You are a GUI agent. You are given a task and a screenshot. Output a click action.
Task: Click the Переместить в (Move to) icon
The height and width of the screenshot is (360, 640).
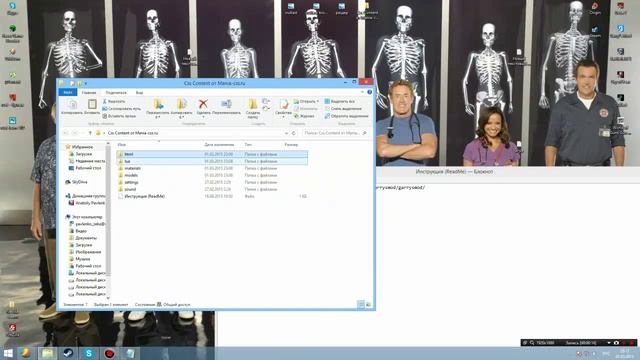(x=158, y=108)
